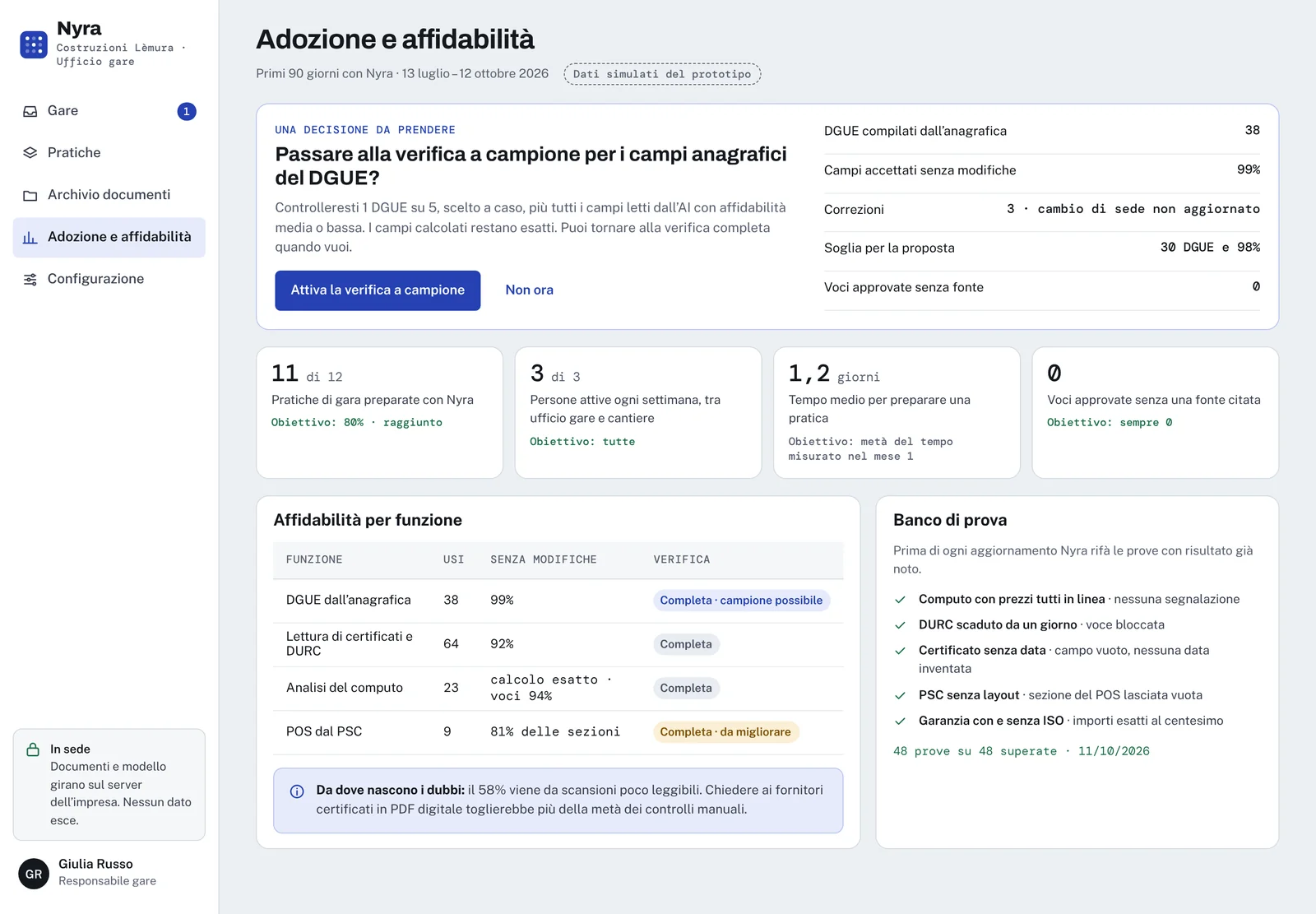Select Adozione e affidabilità in sidebar
The image size is (1316, 914).
[109, 237]
